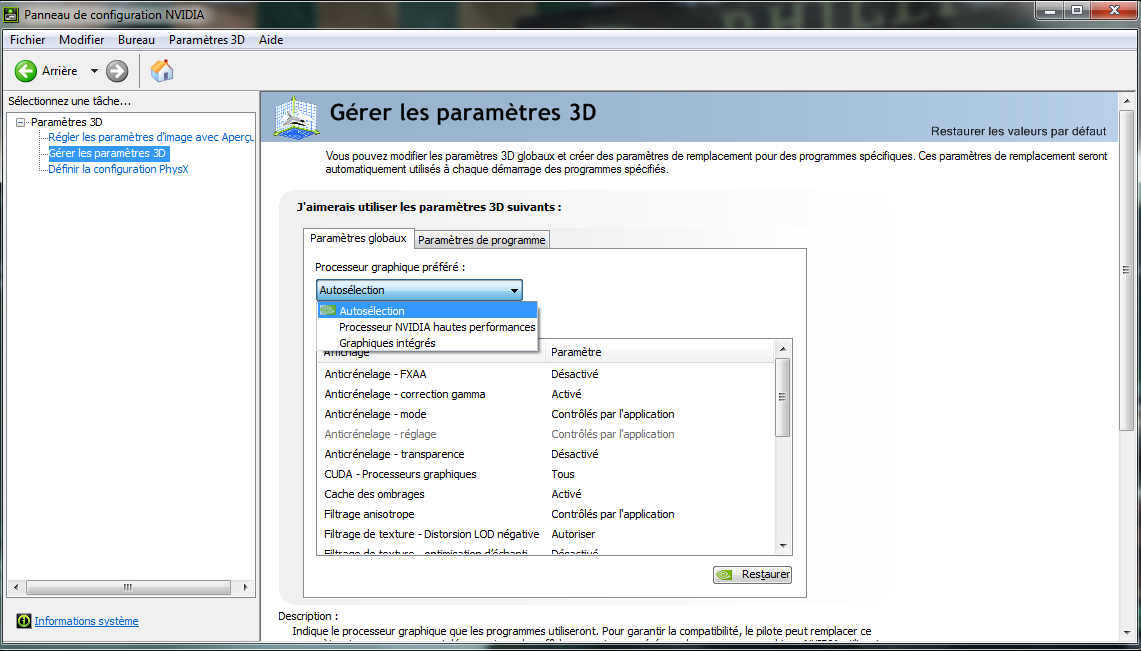Open the Home icon in toolbar
Viewport: 1141px width, 651px height.
click(x=162, y=71)
